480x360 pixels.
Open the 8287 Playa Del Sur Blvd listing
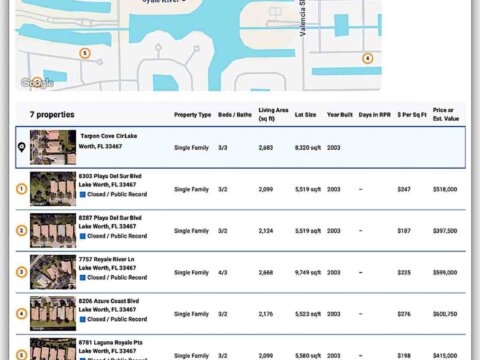tap(110, 218)
